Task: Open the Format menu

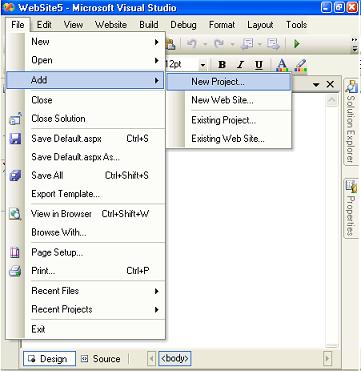Action: 222,25
